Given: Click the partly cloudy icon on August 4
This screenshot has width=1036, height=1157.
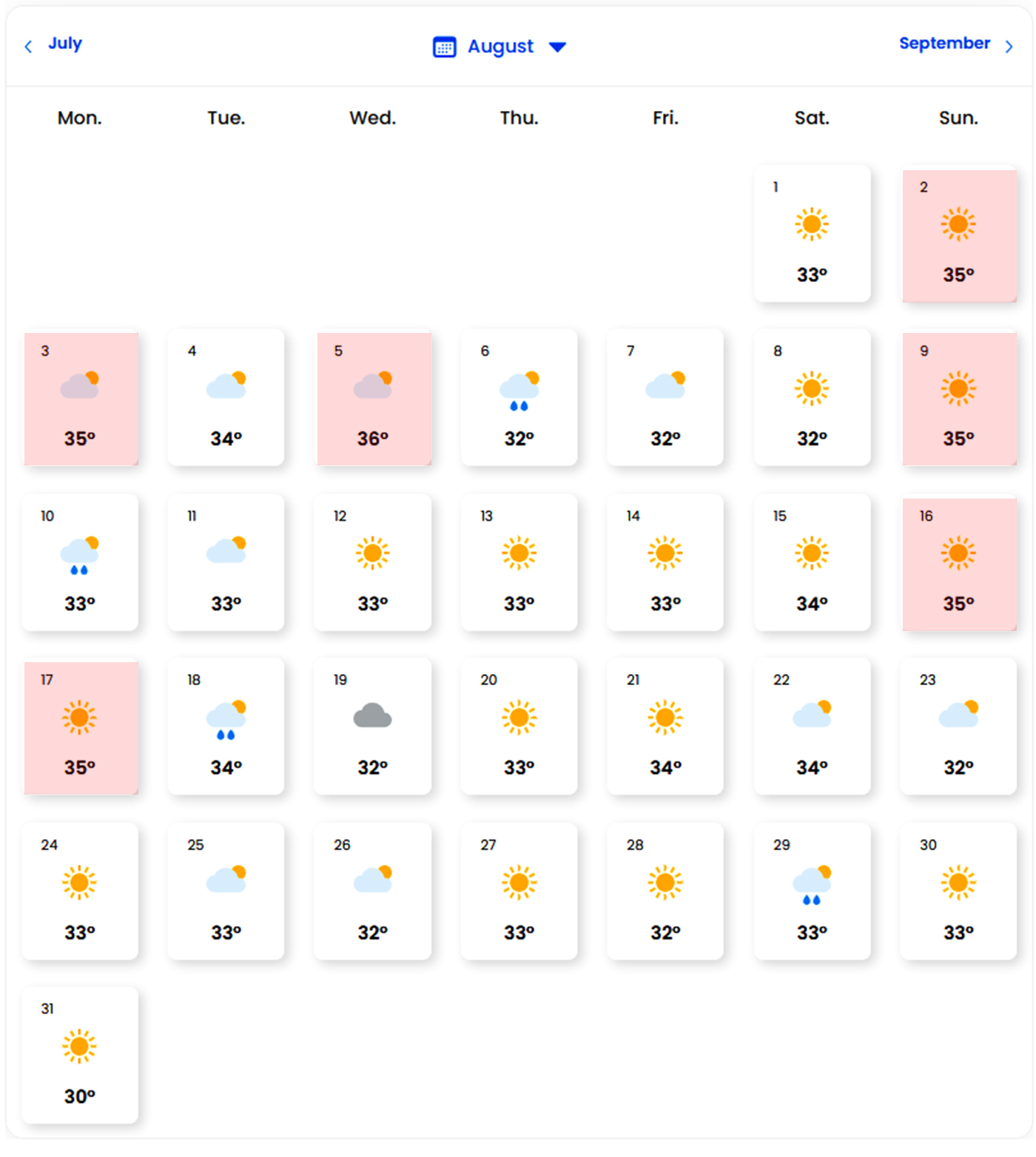Looking at the screenshot, I should click(226, 385).
